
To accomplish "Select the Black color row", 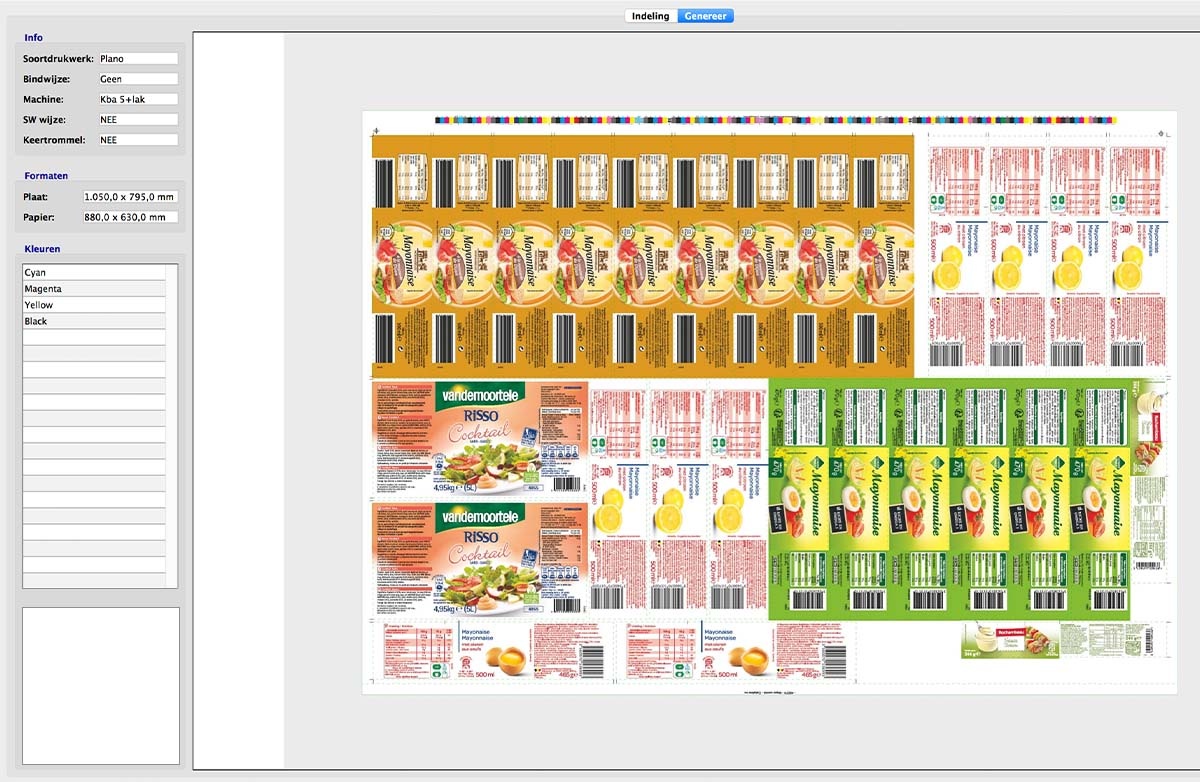I will click(94, 321).
